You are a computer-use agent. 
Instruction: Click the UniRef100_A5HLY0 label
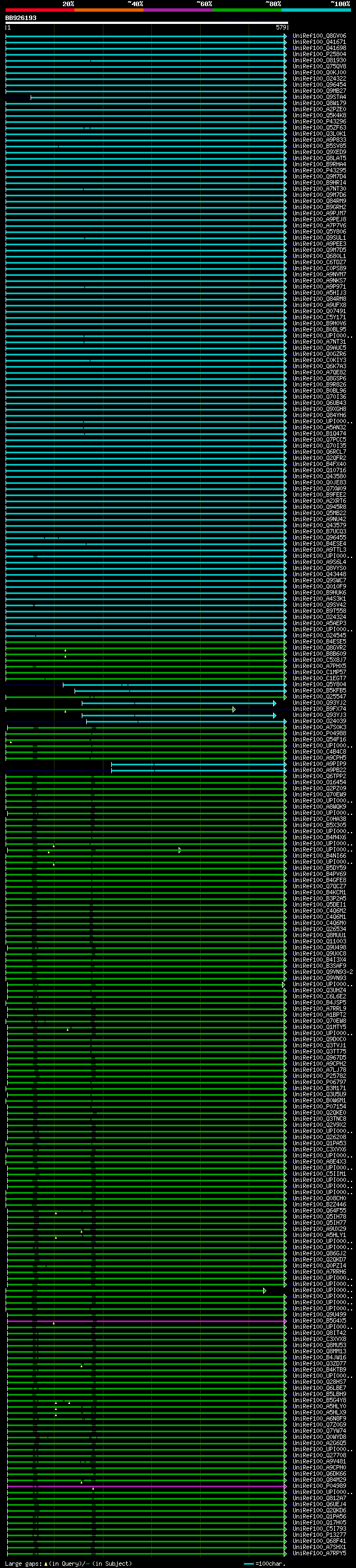(x=319, y=1406)
